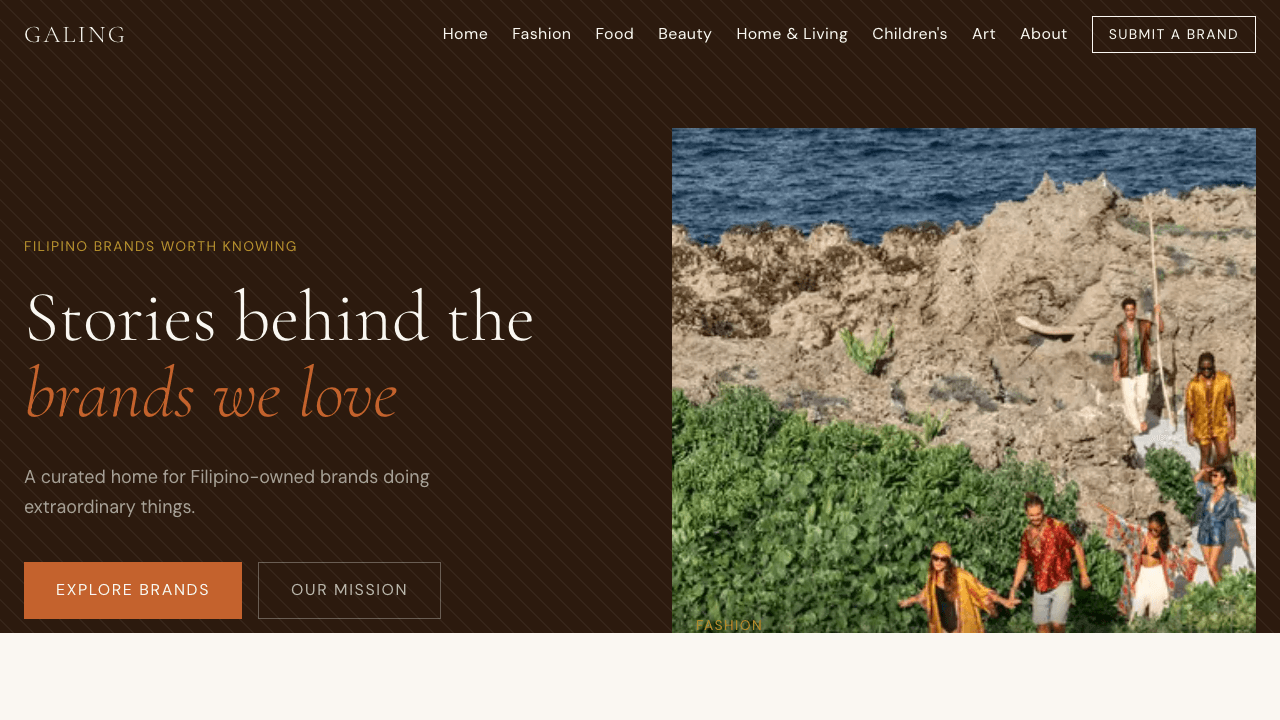Click the Submit a Brand button
The height and width of the screenshot is (720, 1280).
[x=1174, y=34]
